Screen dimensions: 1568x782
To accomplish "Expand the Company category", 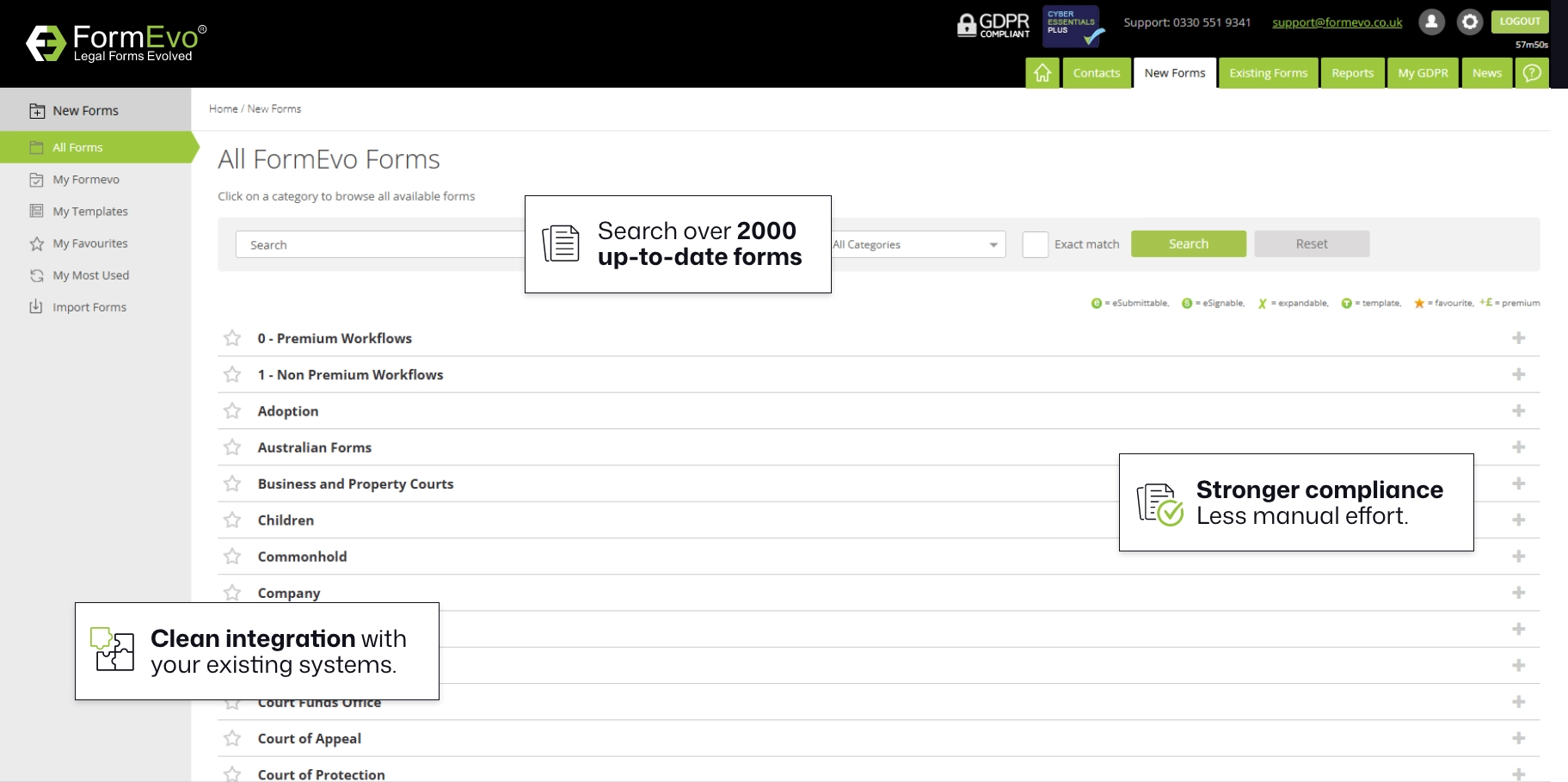I will coord(1519,593).
